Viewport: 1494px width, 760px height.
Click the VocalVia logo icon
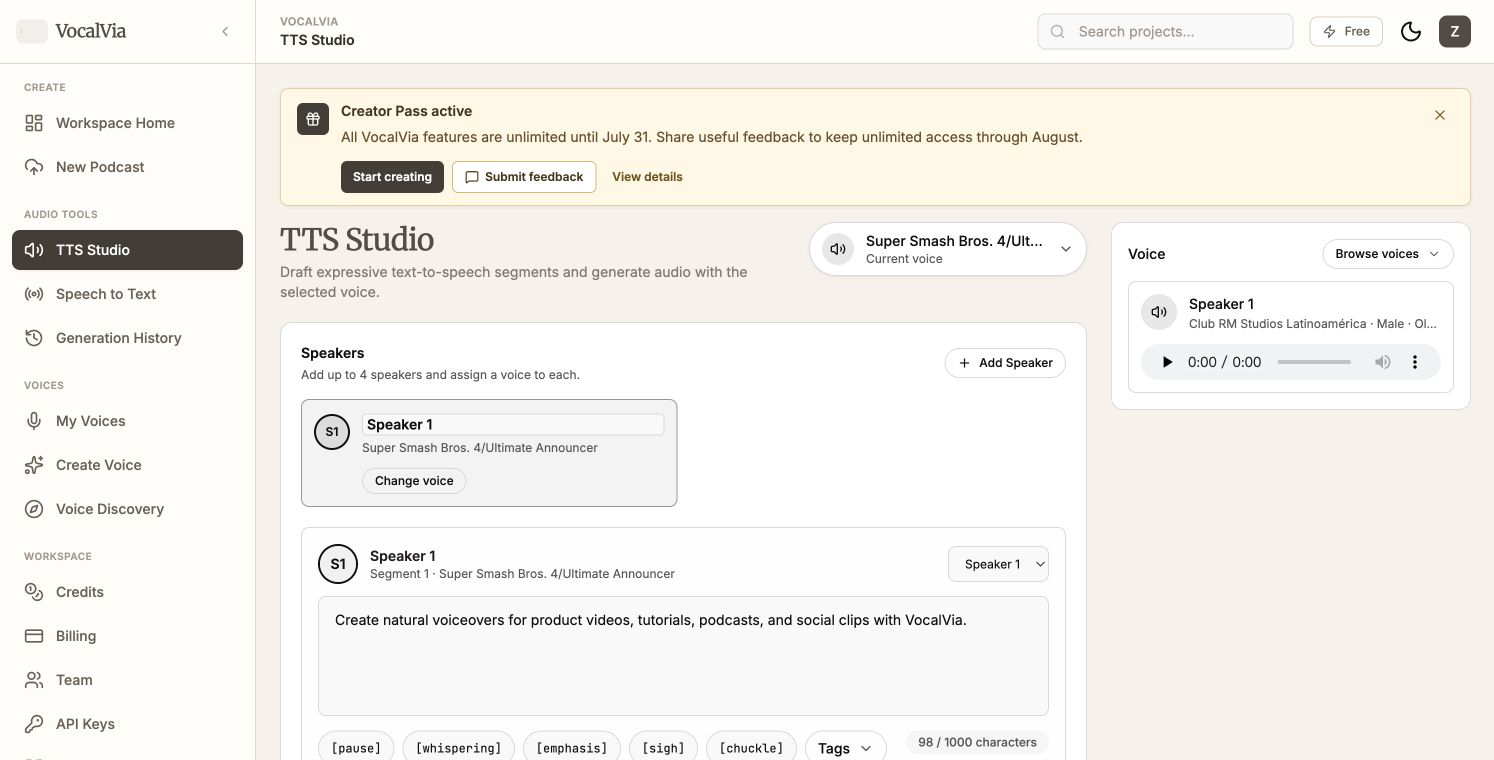pyautogui.click(x=32, y=31)
